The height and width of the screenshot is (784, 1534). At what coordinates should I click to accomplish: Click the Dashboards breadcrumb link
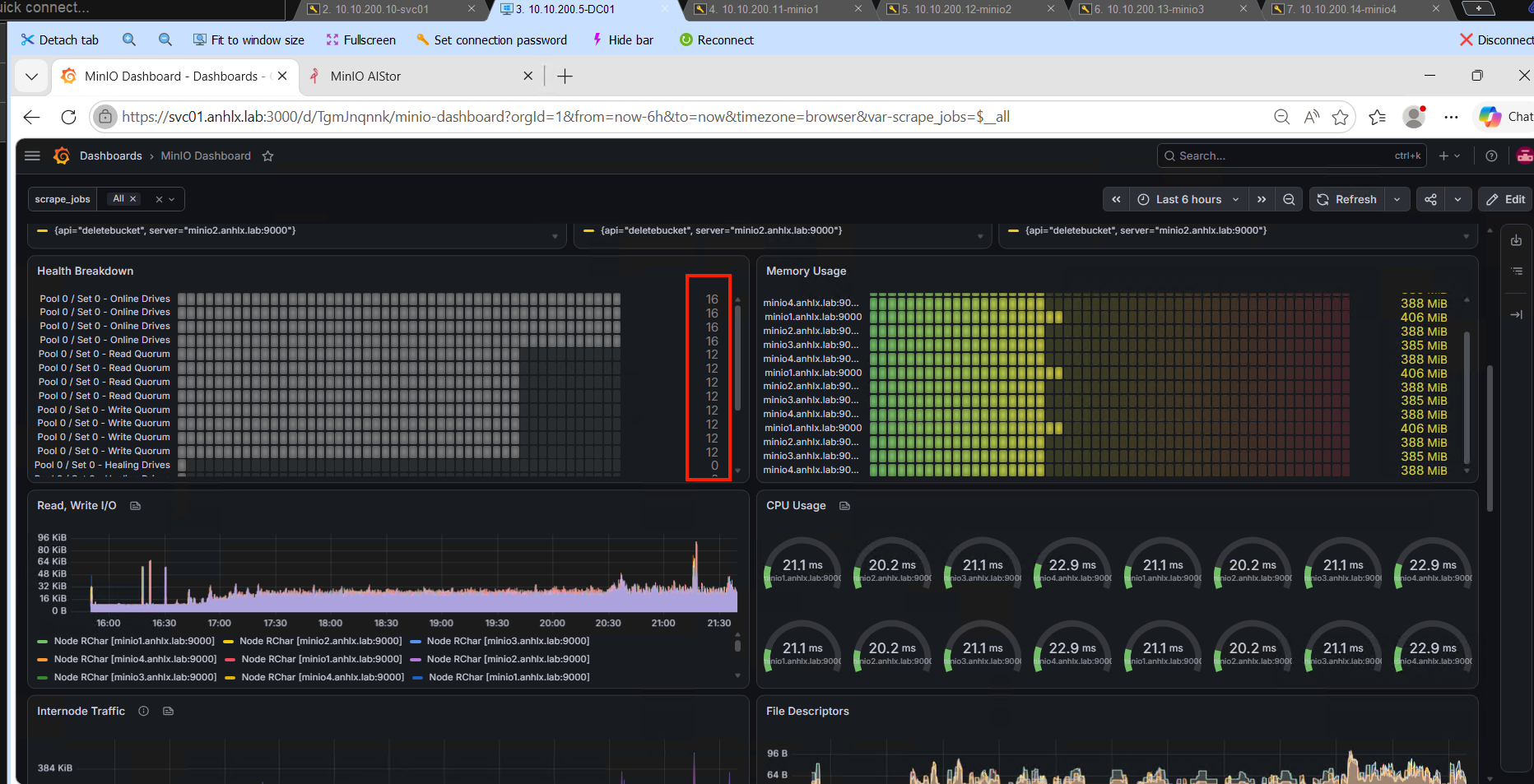tap(111, 155)
